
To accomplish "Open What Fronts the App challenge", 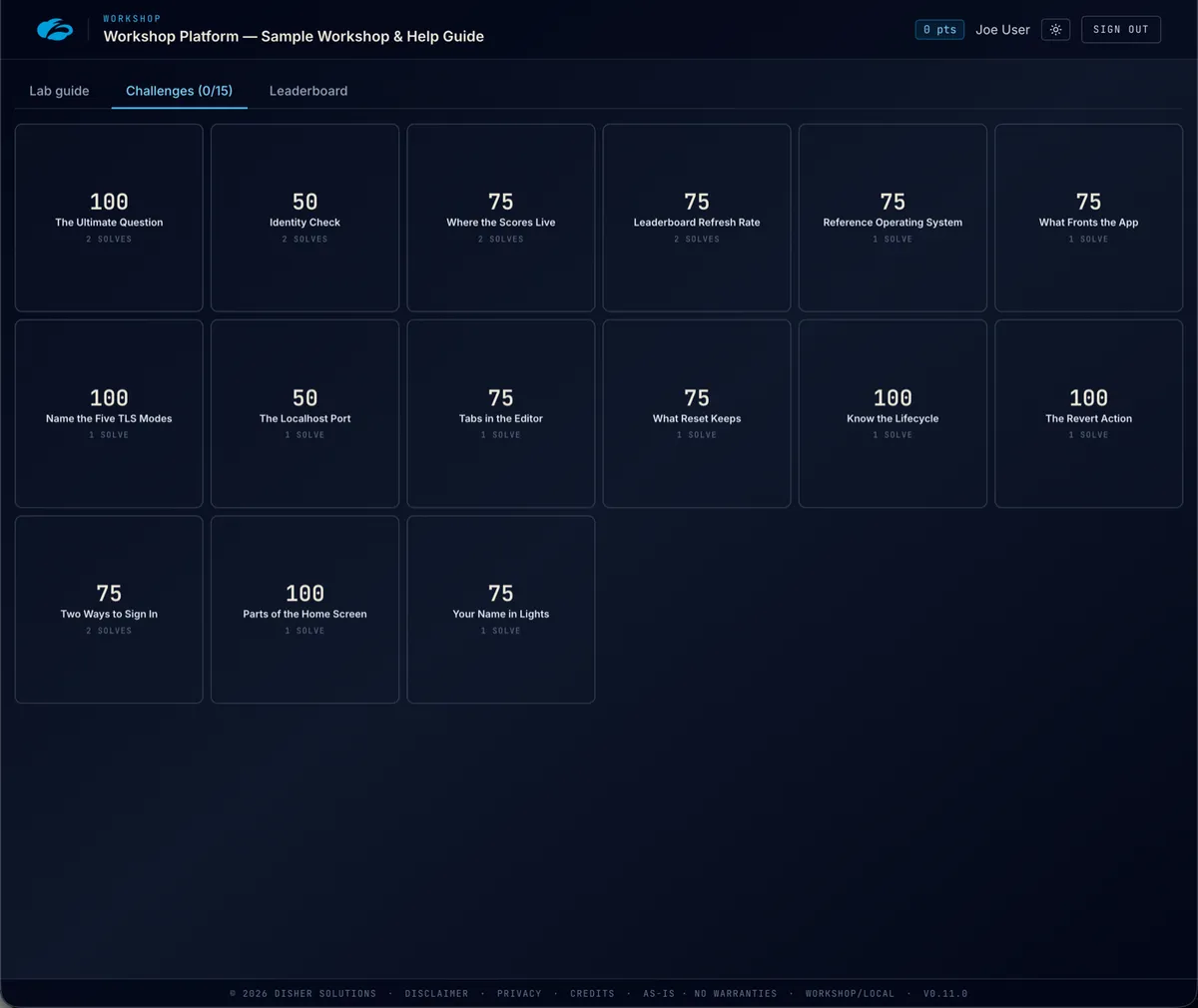I will point(1089,218).
